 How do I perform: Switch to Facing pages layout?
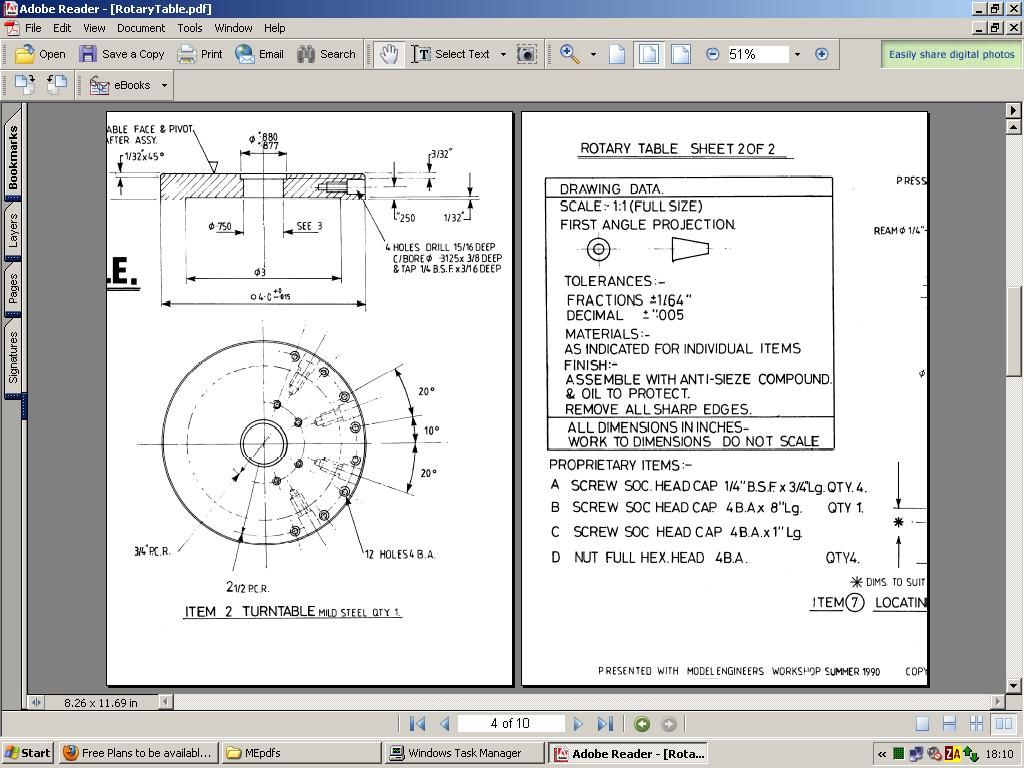pyautogui.click(x=1004, y=724)
